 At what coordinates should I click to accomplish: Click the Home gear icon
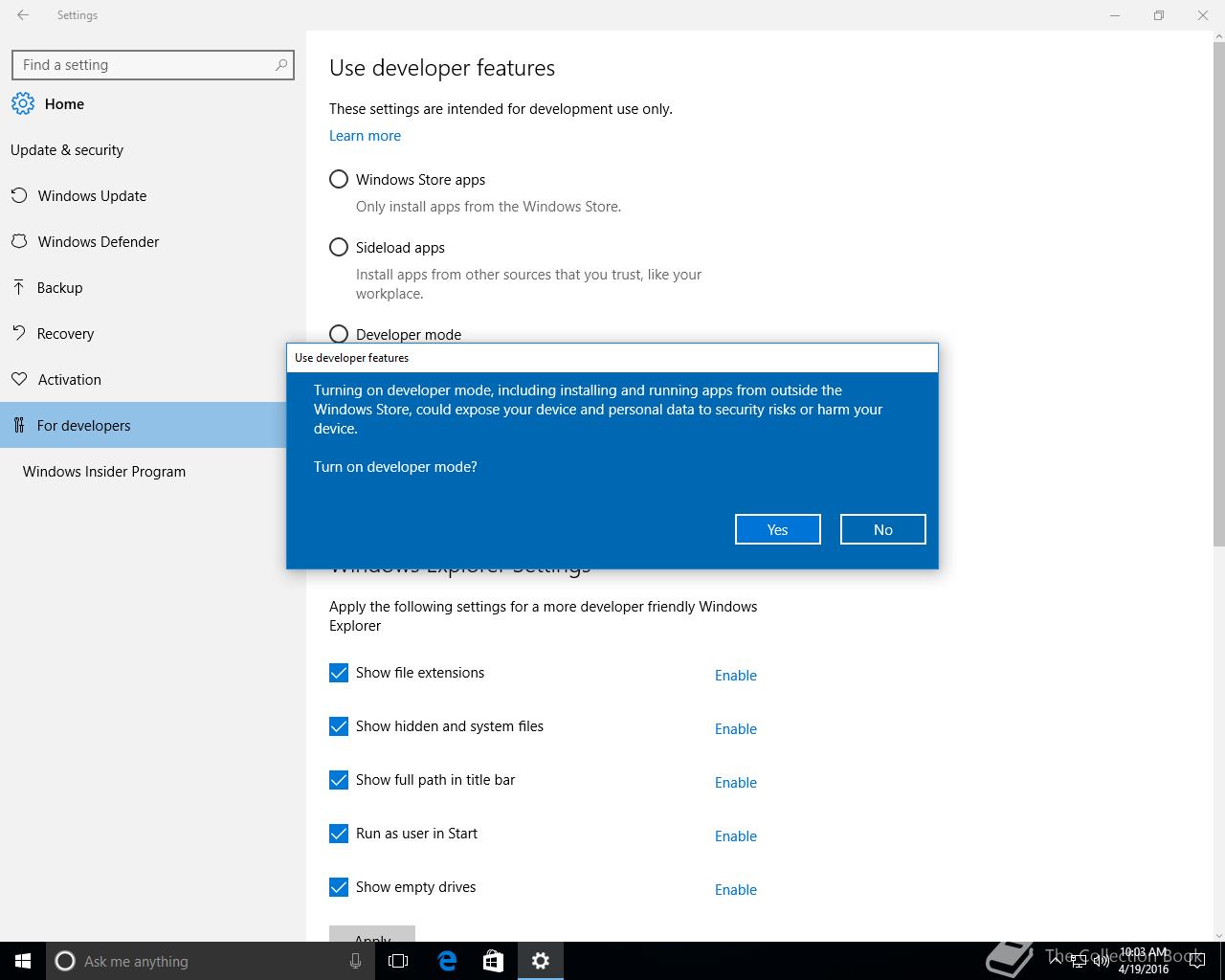point(23,103)
